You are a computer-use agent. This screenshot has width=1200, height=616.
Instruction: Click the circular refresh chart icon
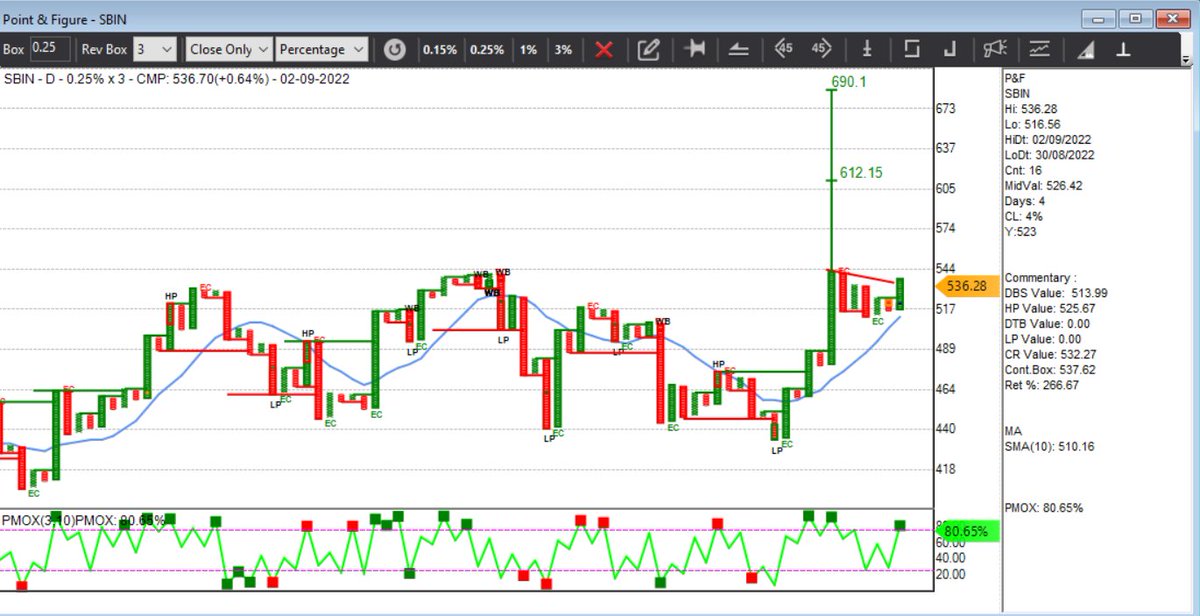coord(395,49)
